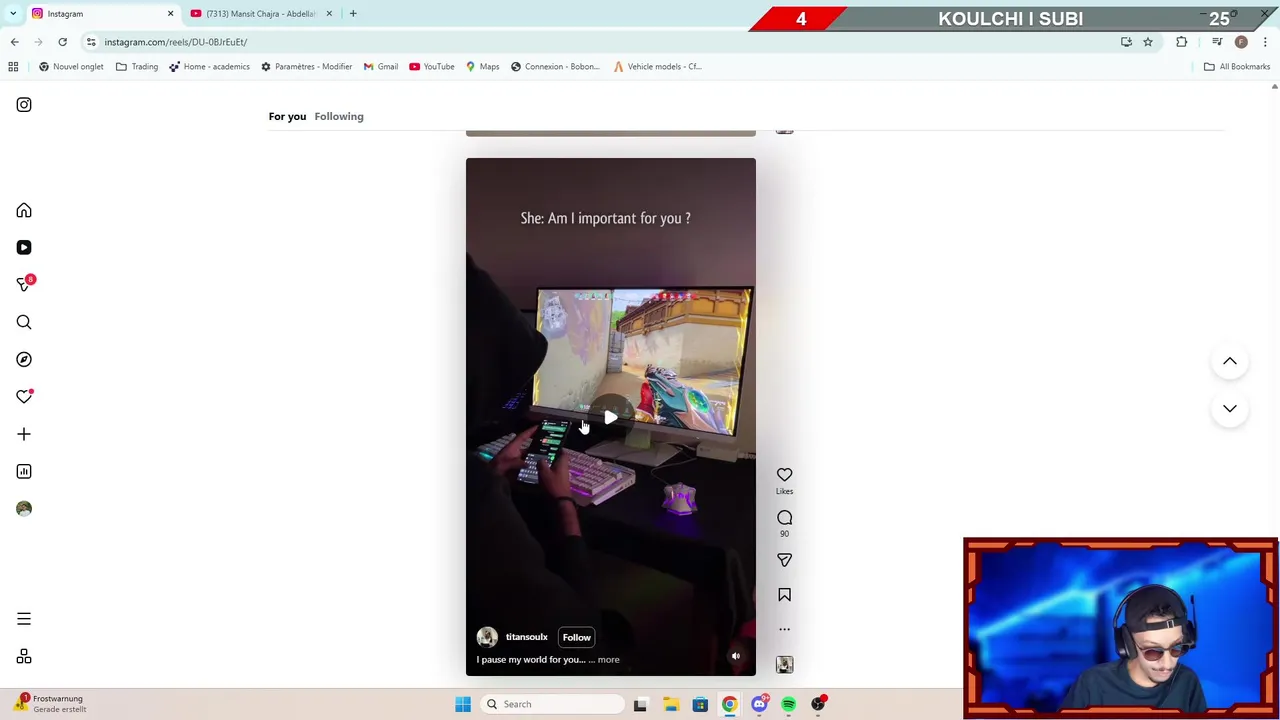Open Frostwarnung weather widget
This screenshot has height=720, width=1280.
[x=50, y=704]
